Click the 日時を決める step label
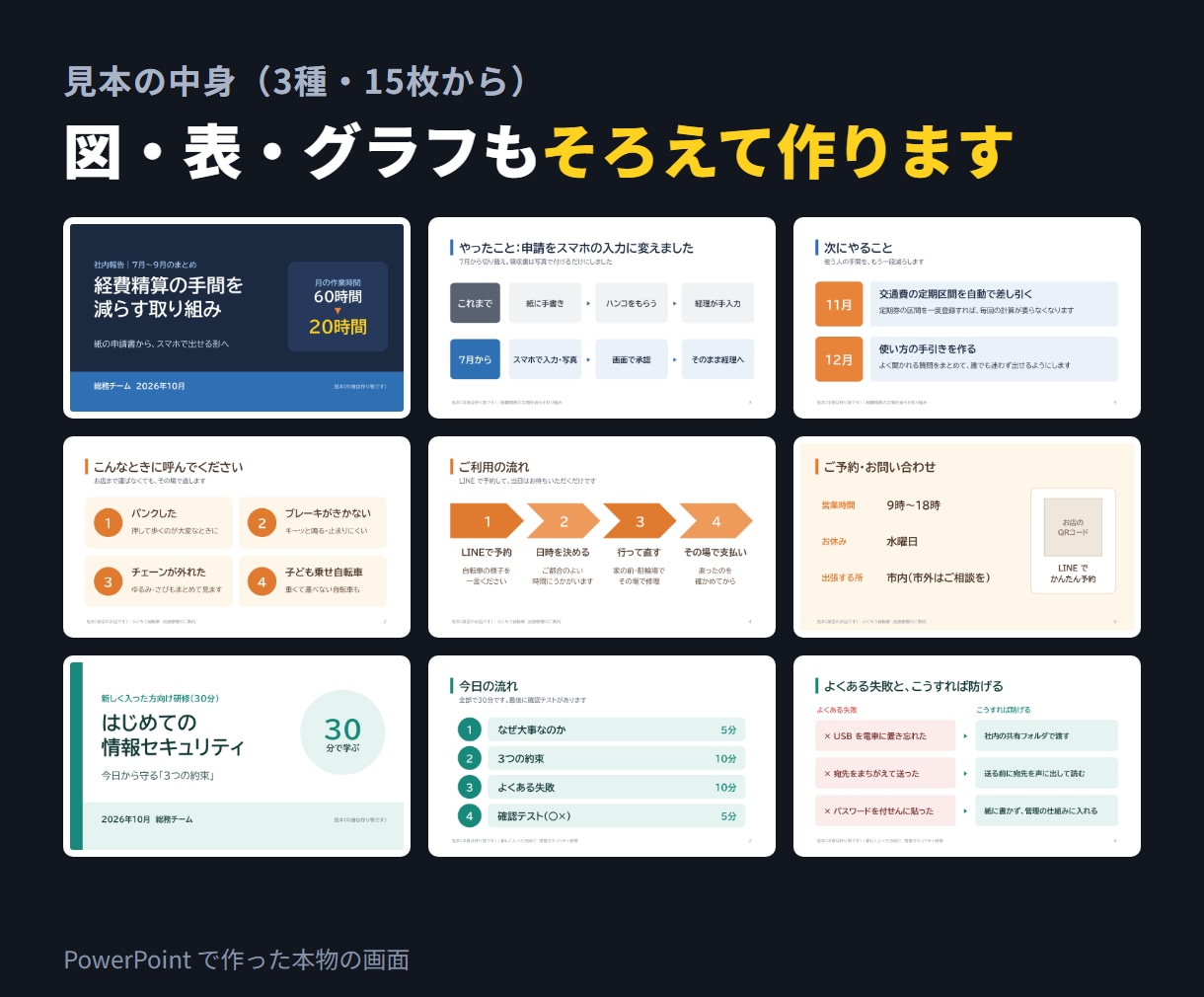1204x997 pixels. pyautogui.click(x=563, y=553)
